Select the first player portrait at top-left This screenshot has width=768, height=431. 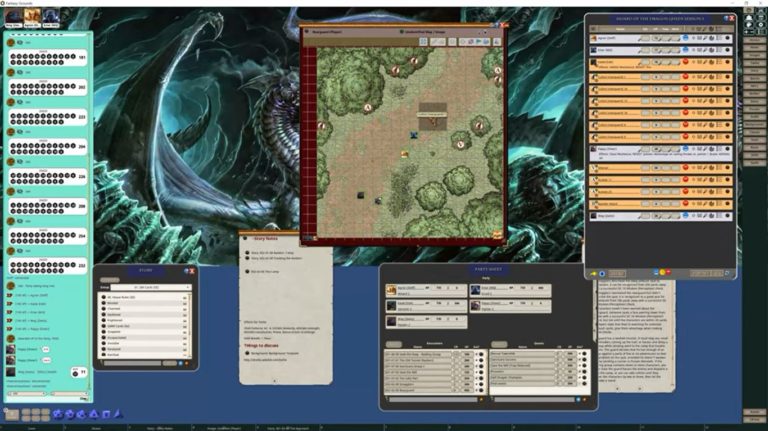point(13,18)
